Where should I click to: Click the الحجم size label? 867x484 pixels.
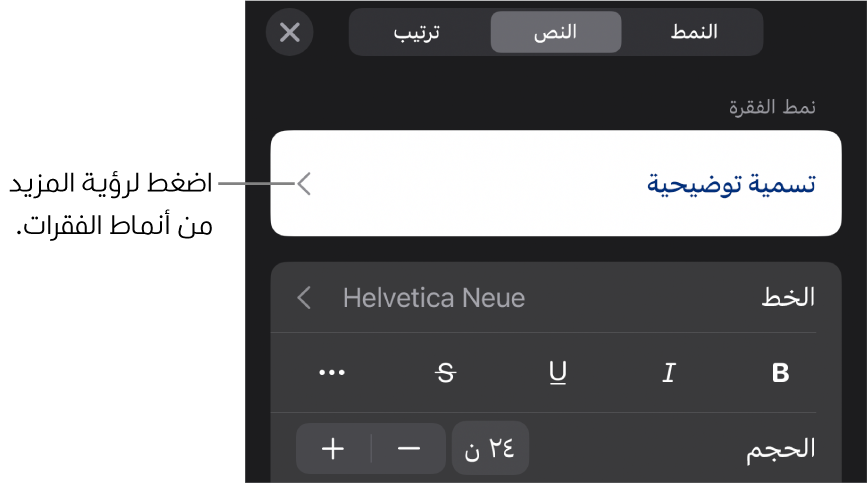(780, 449)
